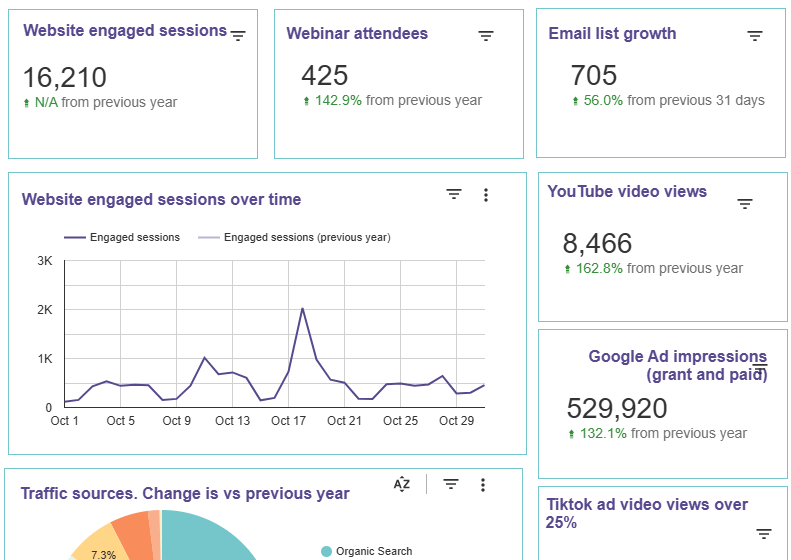
Task: Click the 16,210 engaged sessions value
Action: 65,77
